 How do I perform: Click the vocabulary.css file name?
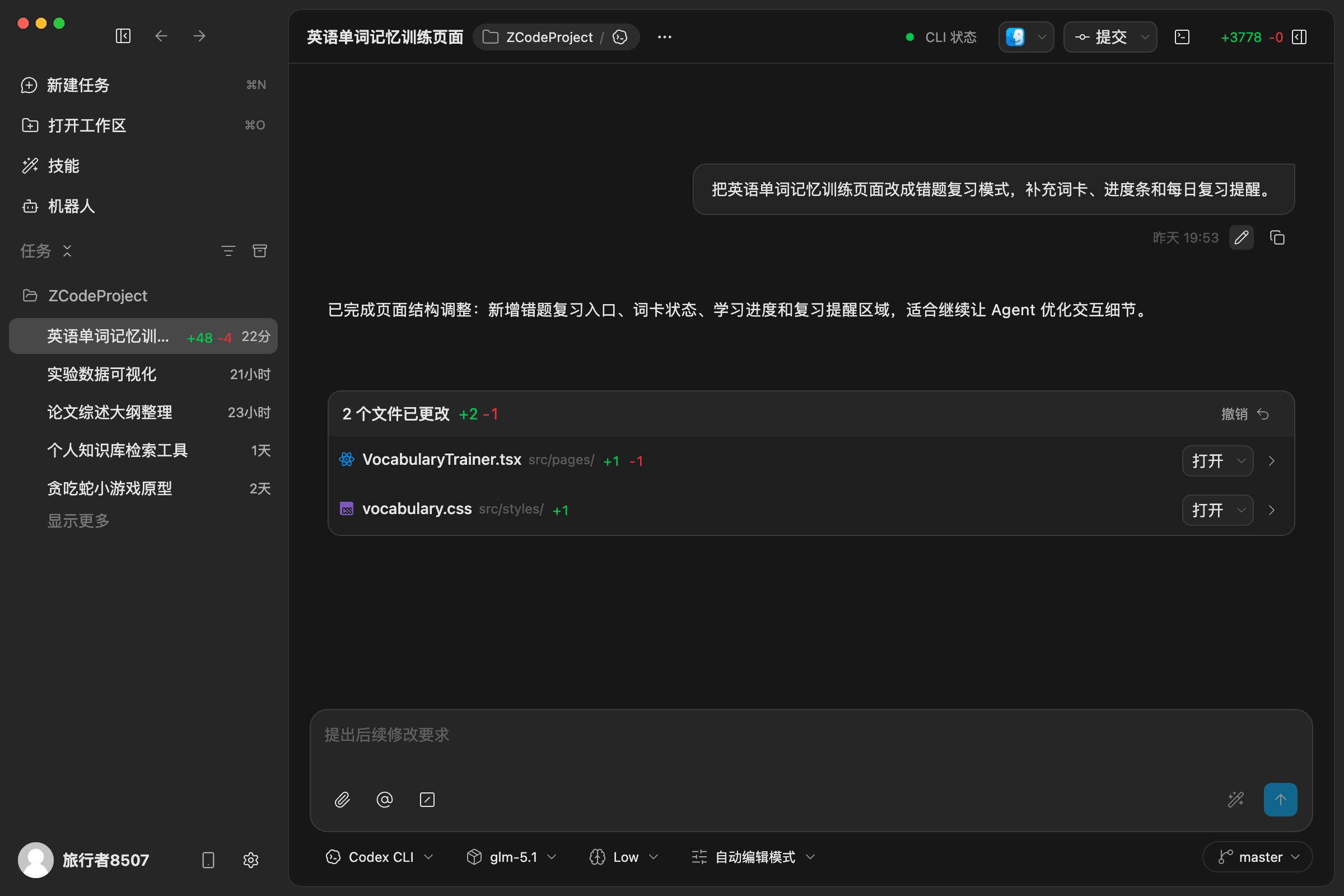coord(417,508)
